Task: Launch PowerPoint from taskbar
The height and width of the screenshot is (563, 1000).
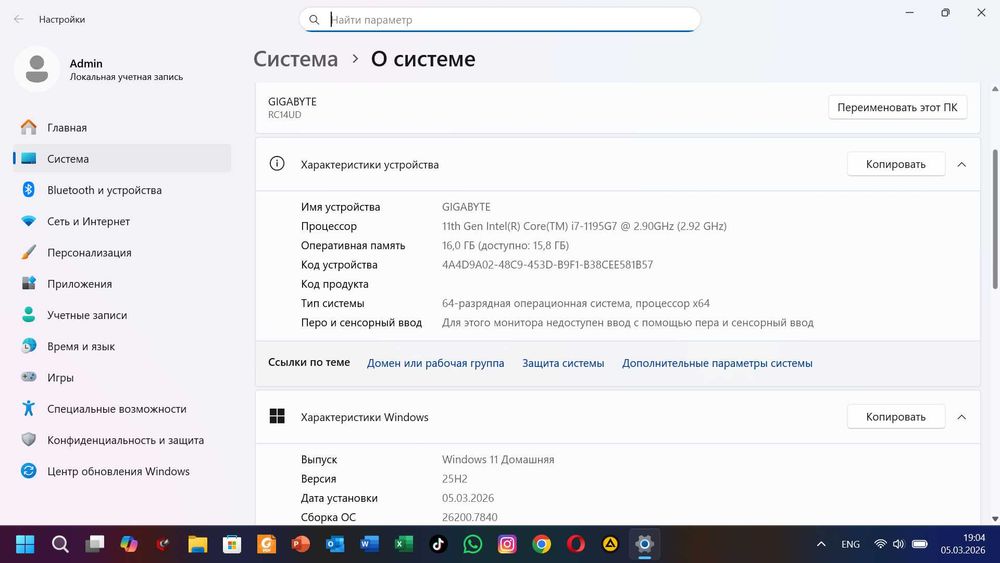Action: pyautogui.click(x=300, y=544)
